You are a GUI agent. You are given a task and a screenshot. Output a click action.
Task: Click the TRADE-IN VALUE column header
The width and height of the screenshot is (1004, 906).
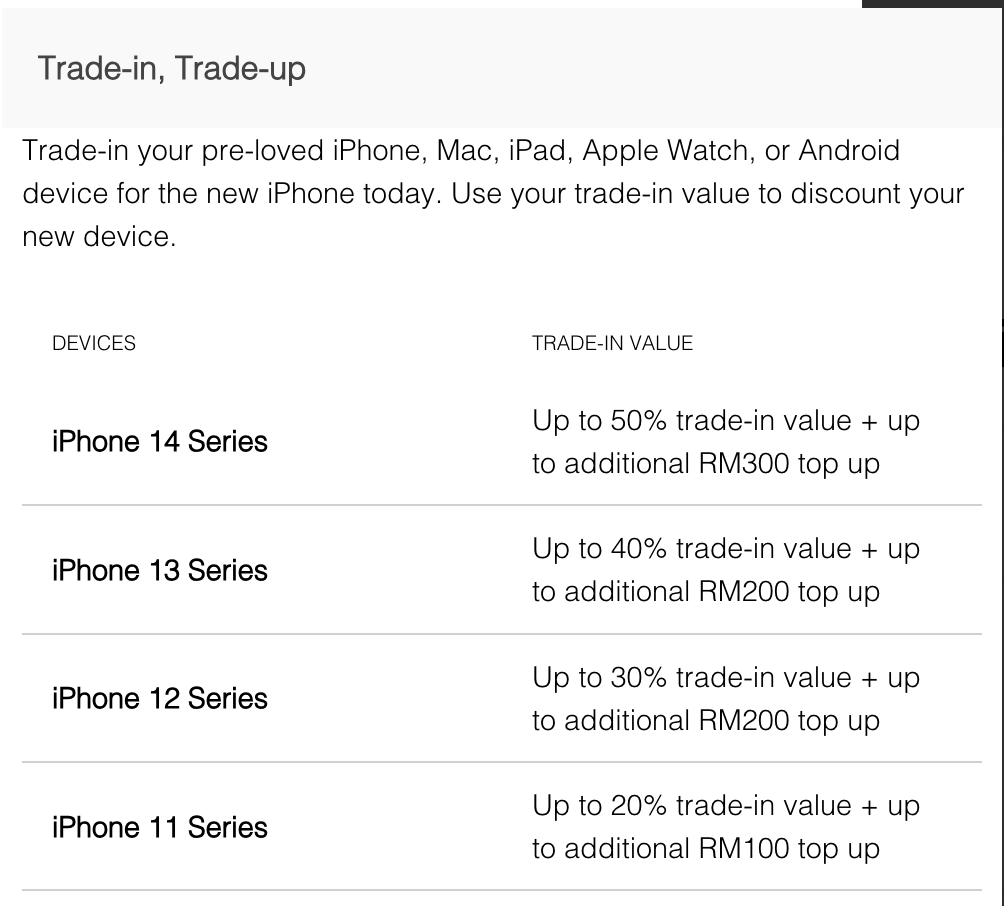click(x=612, y=343)
